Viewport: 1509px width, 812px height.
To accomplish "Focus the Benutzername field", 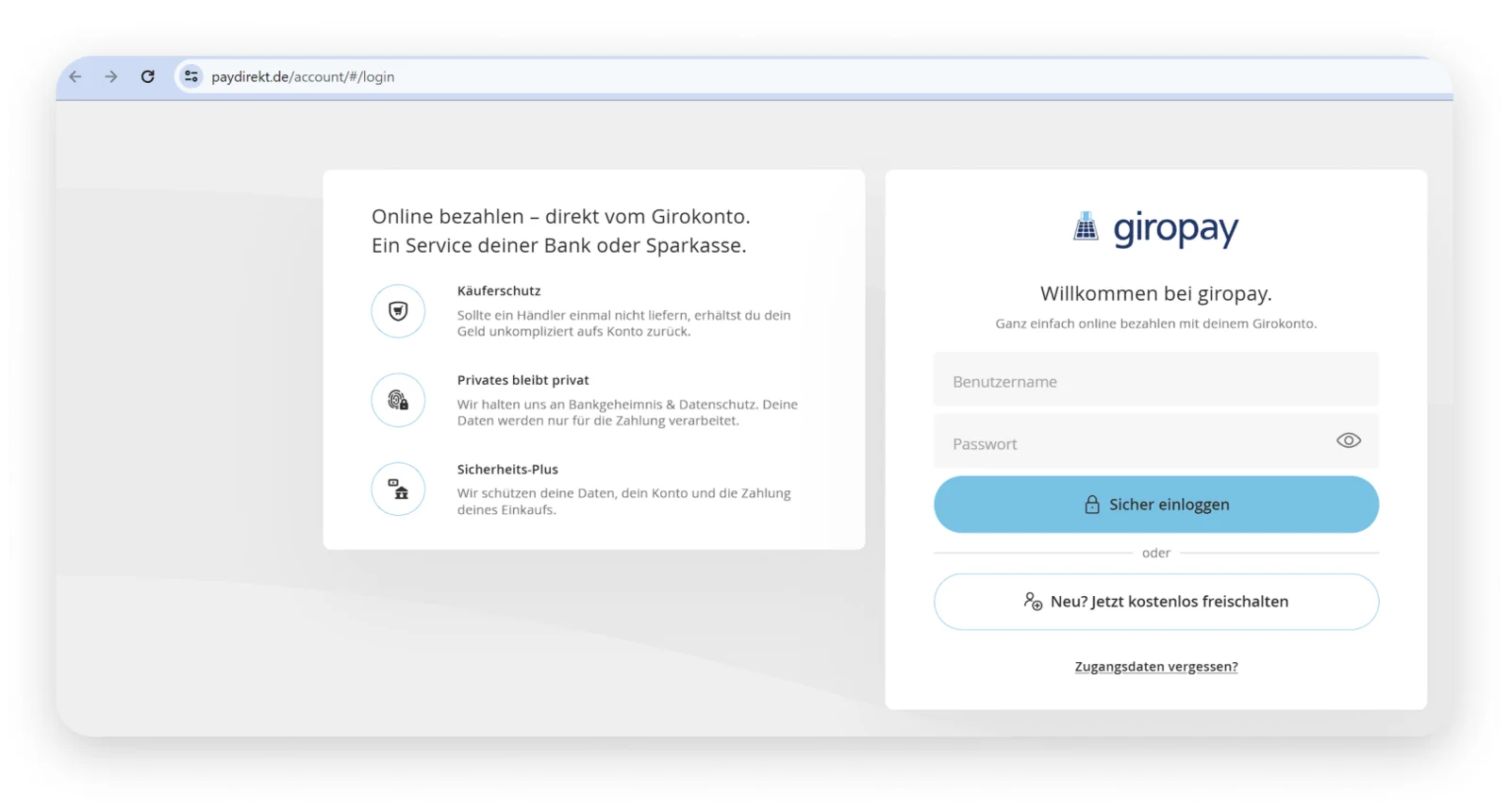I will tap(1156, 379).
